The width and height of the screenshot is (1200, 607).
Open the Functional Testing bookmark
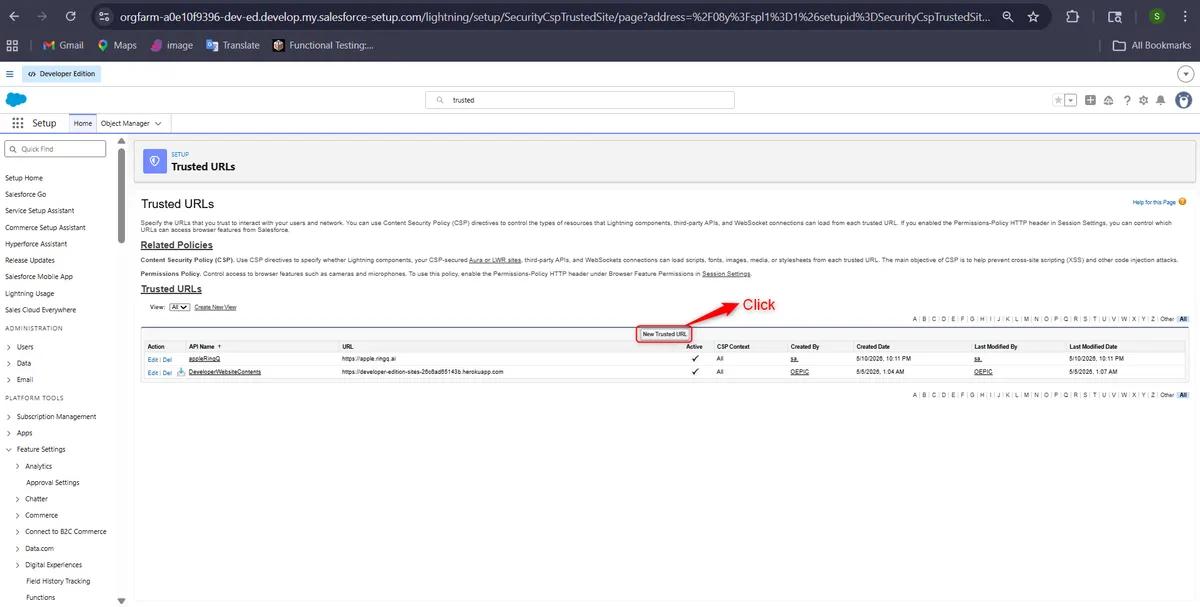(323, 45)
